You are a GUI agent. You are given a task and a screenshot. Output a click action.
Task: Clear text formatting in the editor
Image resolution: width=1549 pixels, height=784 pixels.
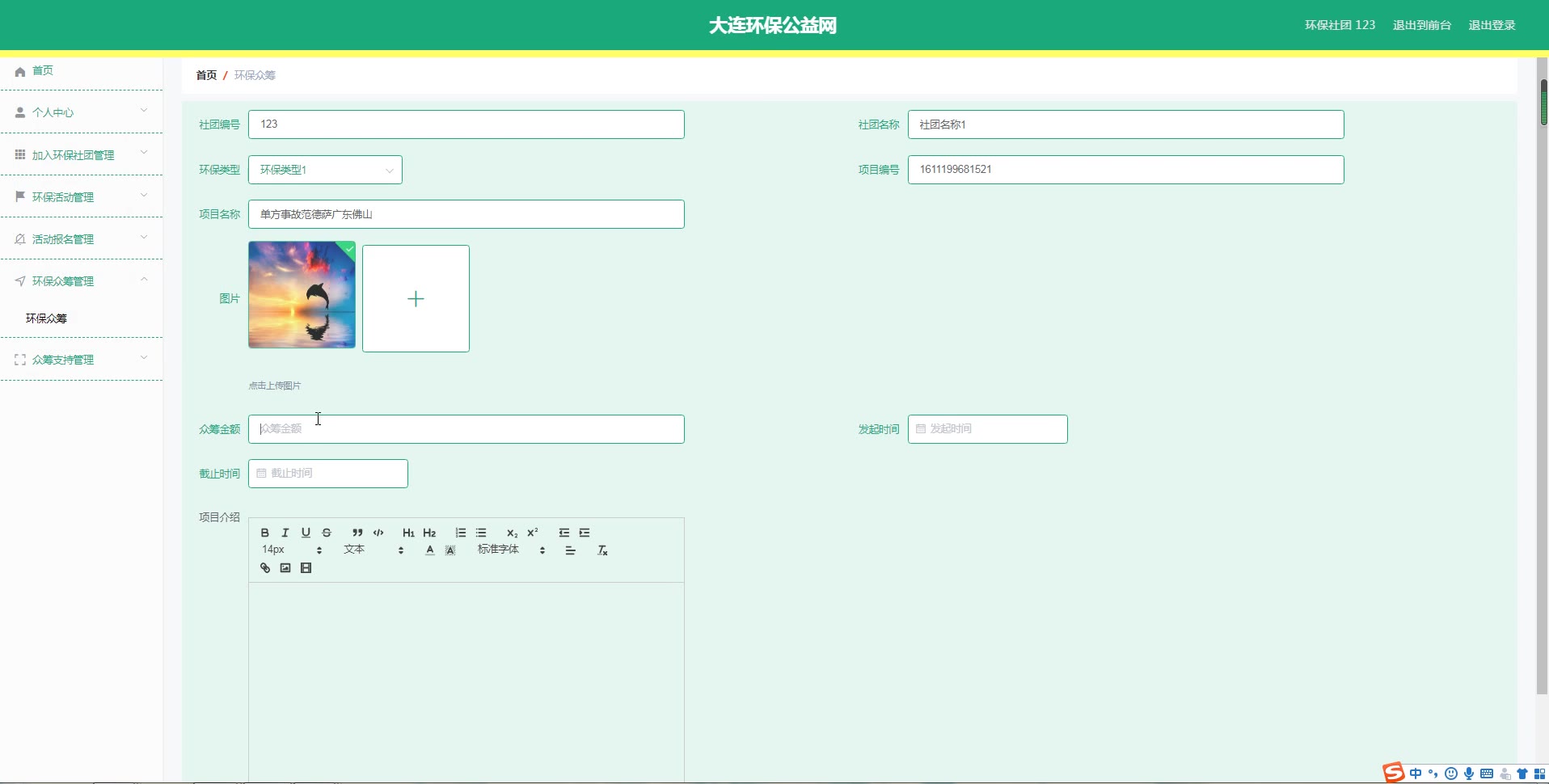coord(602,550)
